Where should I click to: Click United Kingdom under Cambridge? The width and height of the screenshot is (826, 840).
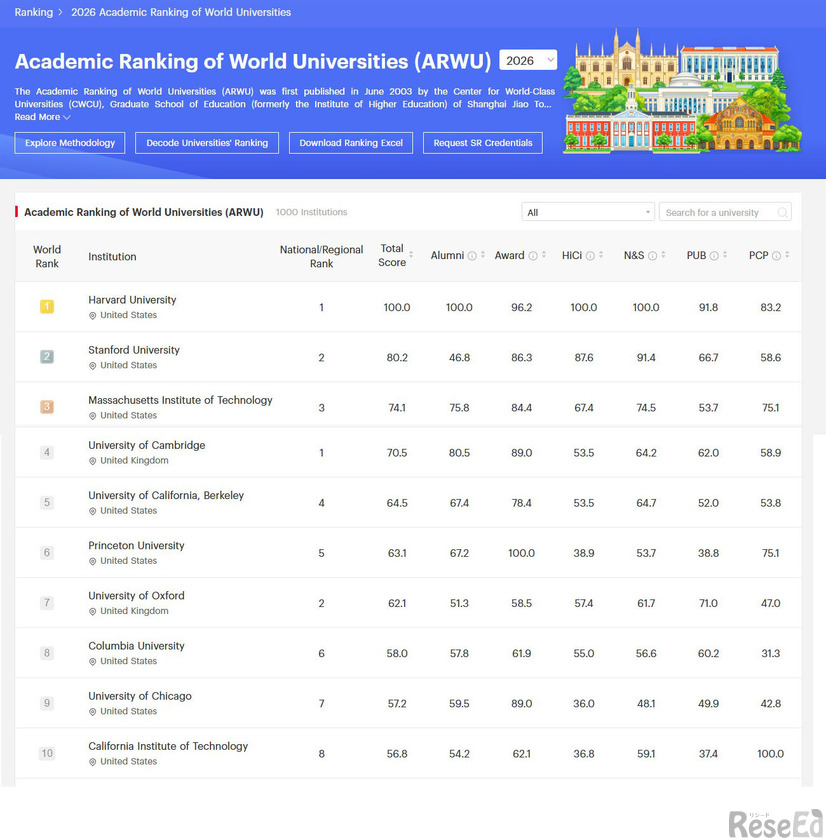(x=134, y=461)
